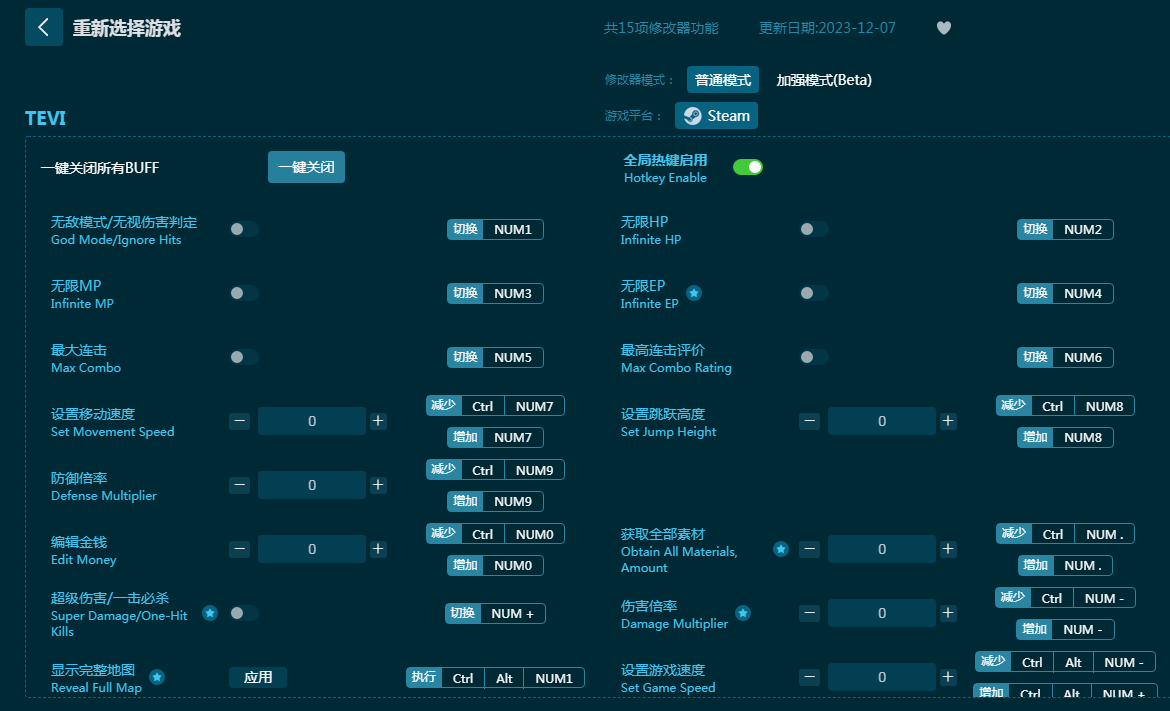
Task: Enable God Mode/Ignore Hits toggle
Action: click(243, 229)
